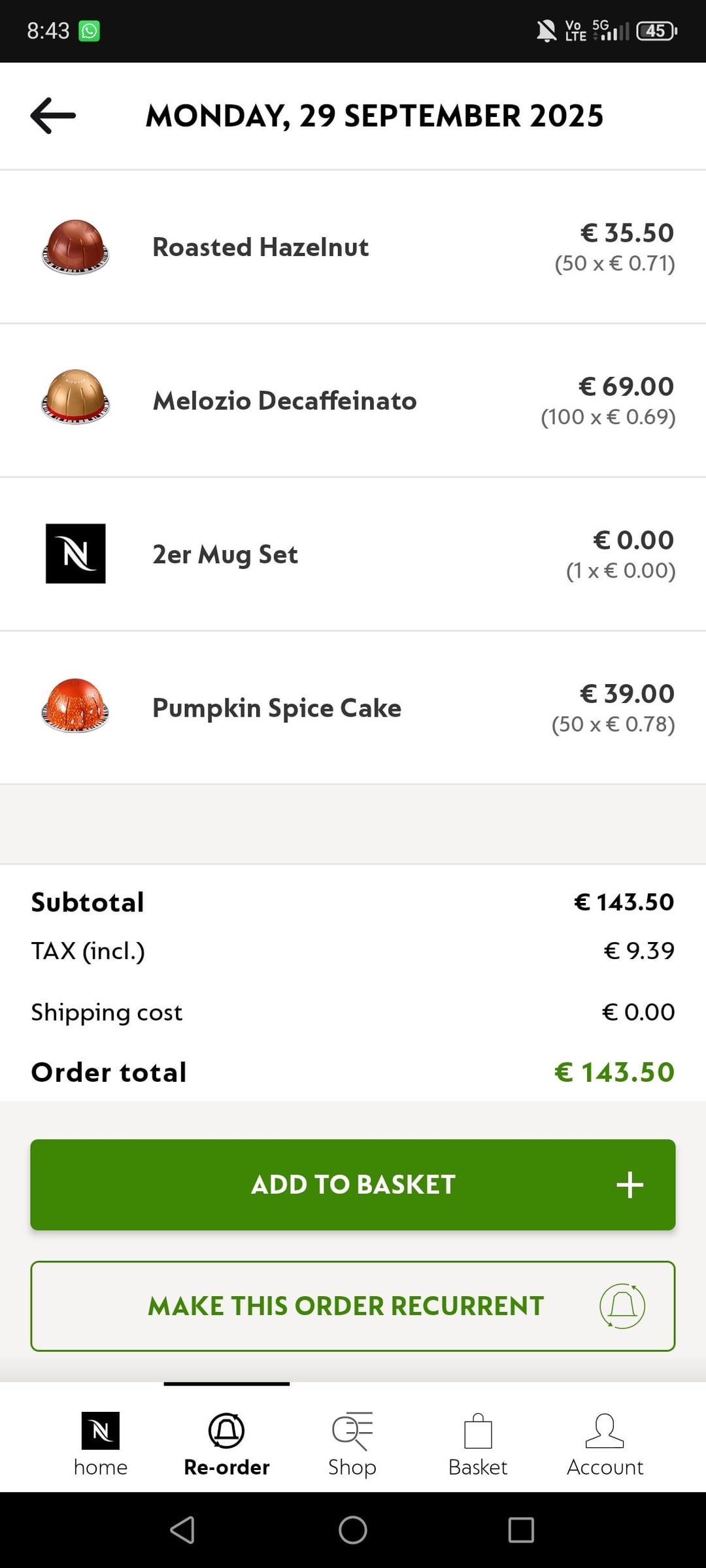The width and height of the screenshot is (706, 1568).
Task: Tap the plus icon on Add to Basket
Action: pos(630,1184)
